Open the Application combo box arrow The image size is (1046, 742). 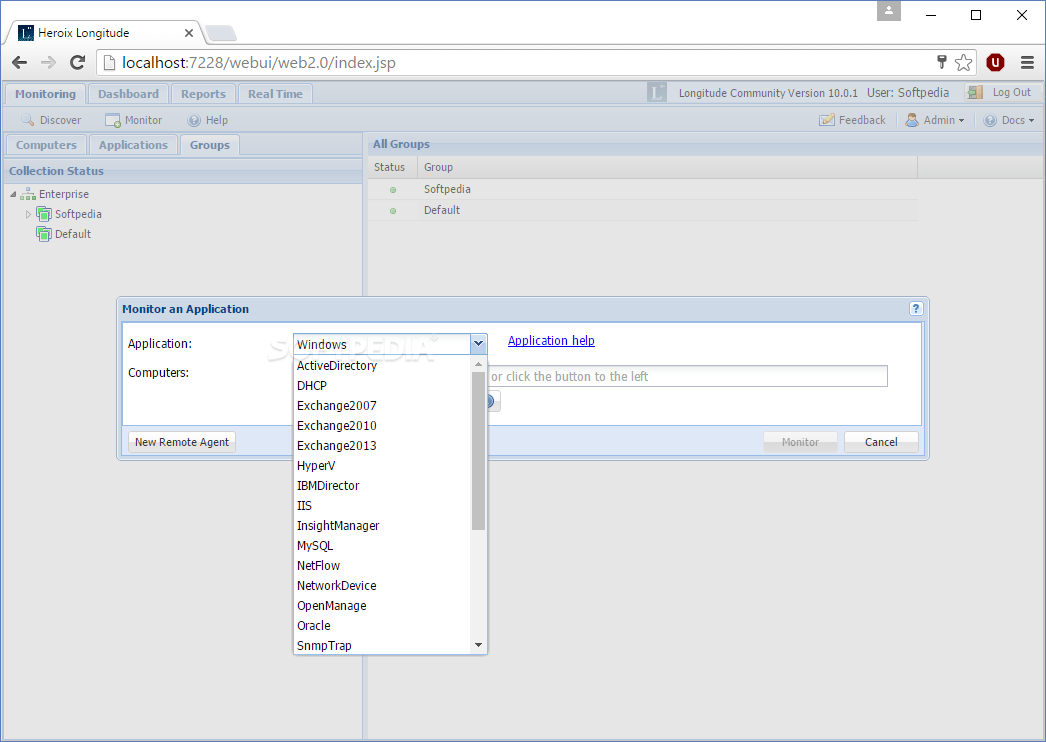[x=478, y=344]
